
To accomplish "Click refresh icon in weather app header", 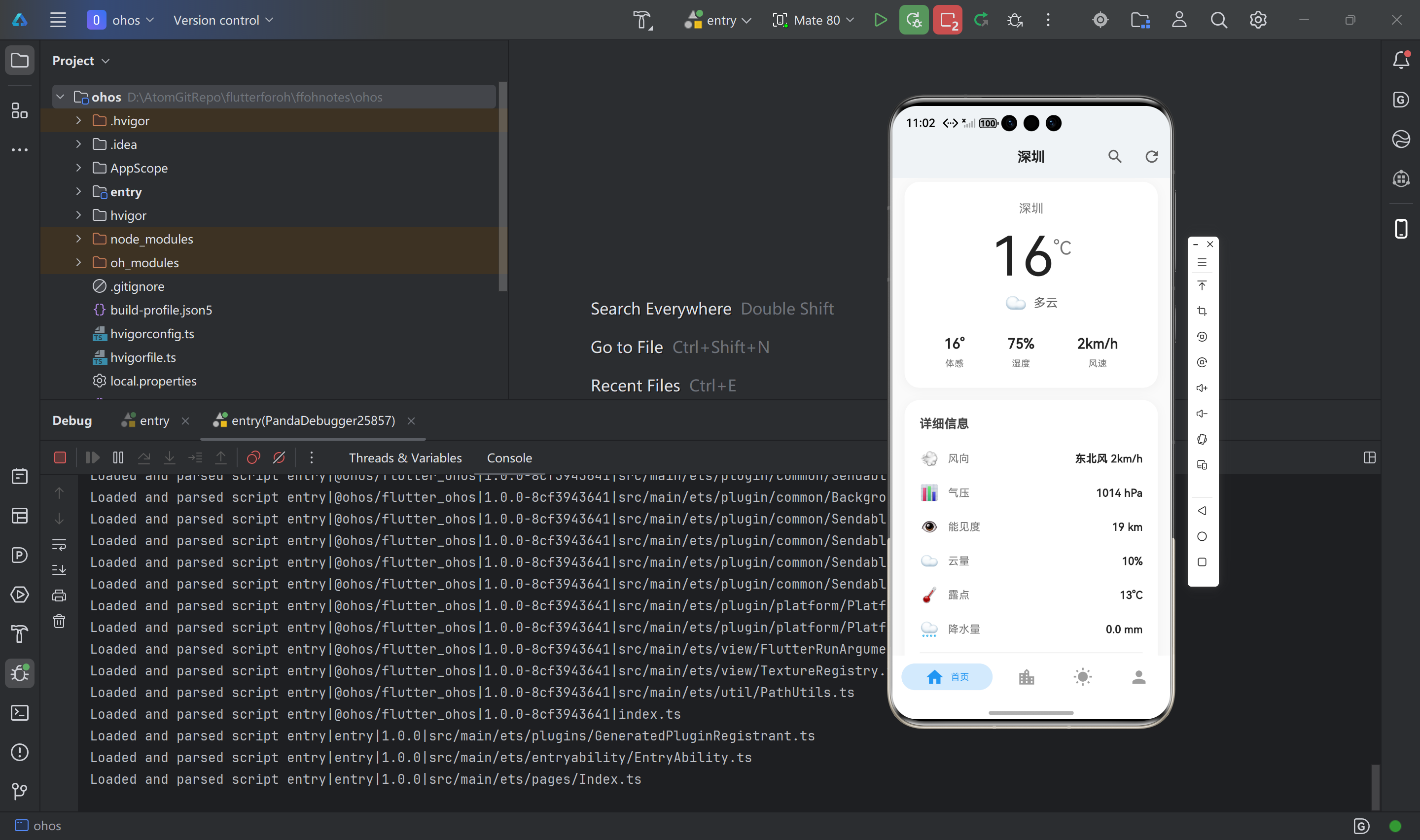I will (x=1151, y=157).
